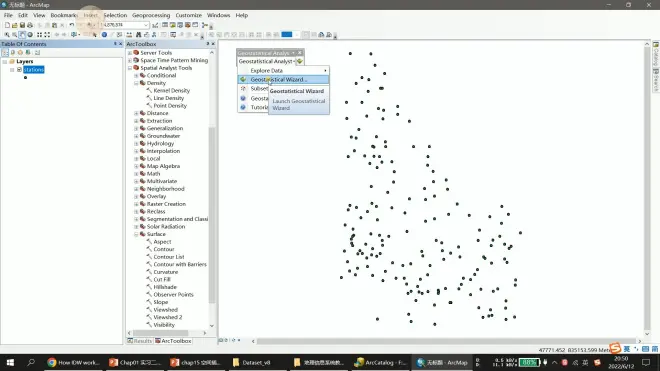Viewport: 660px width, 371px height.
Task: Click the Save icon in the Standard toolbar
Action: pyautogui.click(x=22, y=25)
